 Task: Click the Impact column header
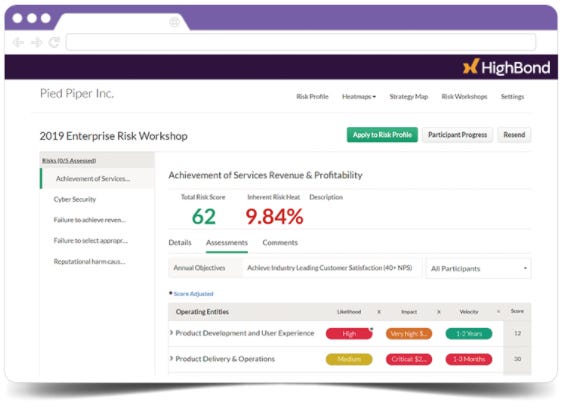[409, 312]
